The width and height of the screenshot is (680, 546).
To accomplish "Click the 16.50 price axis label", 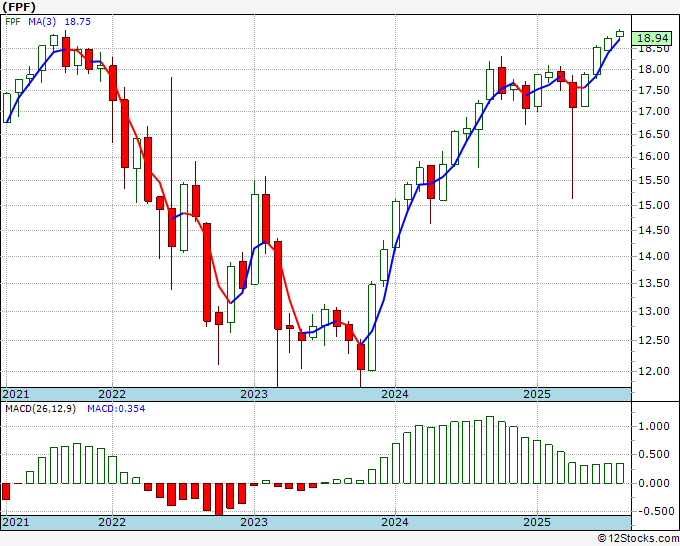I will pos(654,134).
